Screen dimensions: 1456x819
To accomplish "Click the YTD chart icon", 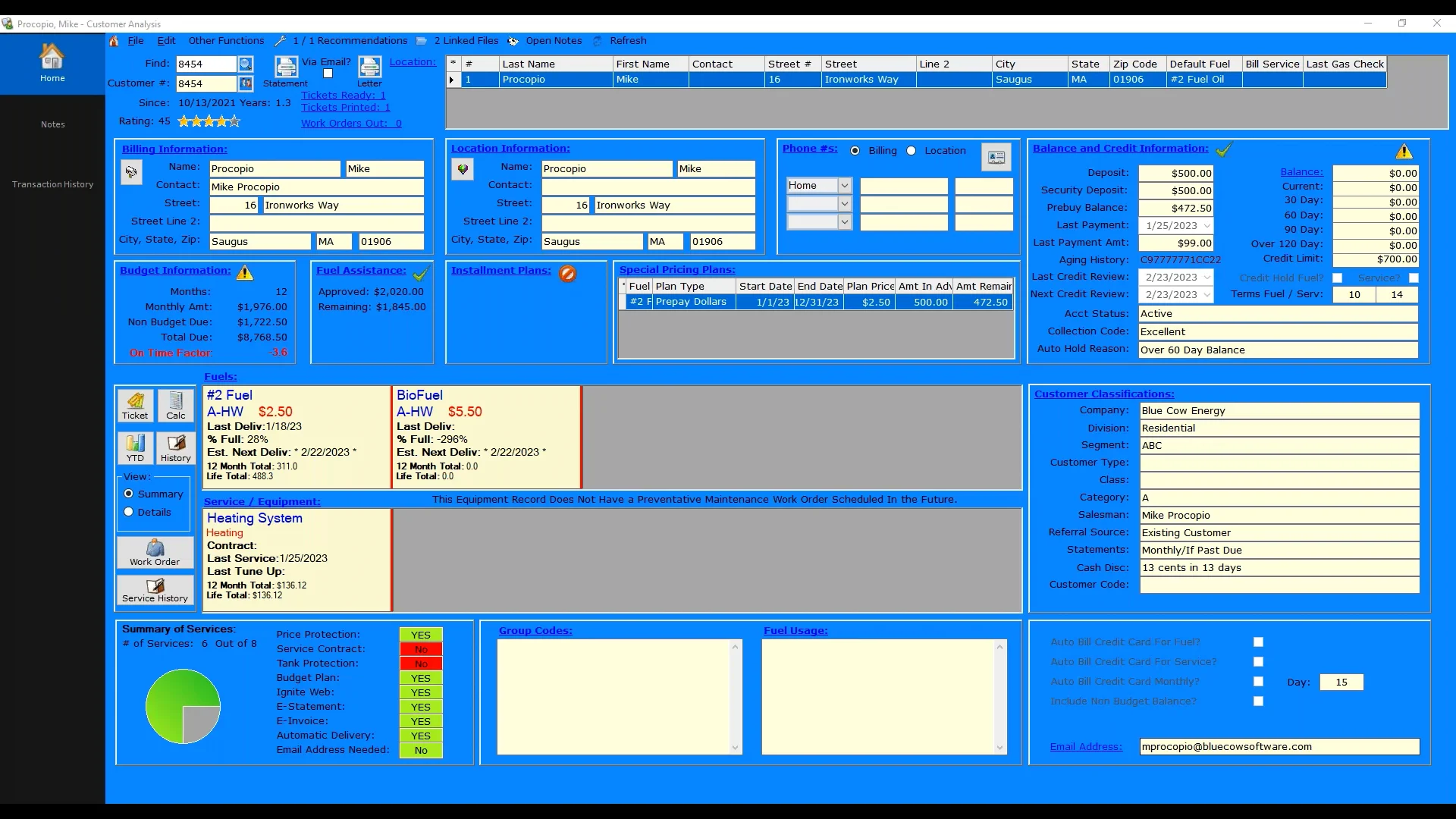I will [135, 448].
